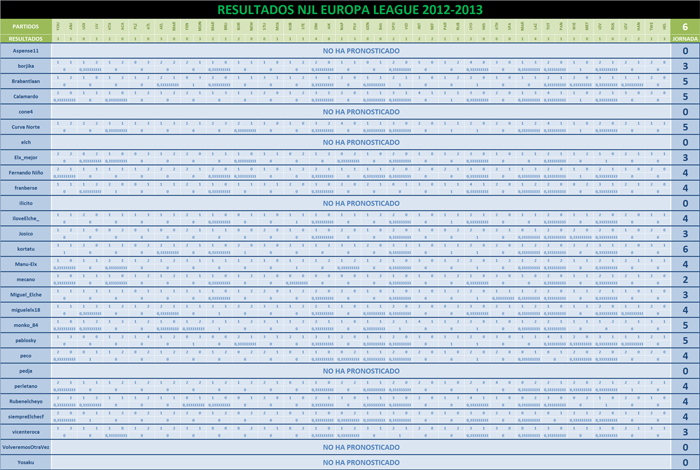The width and height of the screenshot is (700, 470).
Task: Select the score 3 for Elx_mejor
Action: click(685, 158)
